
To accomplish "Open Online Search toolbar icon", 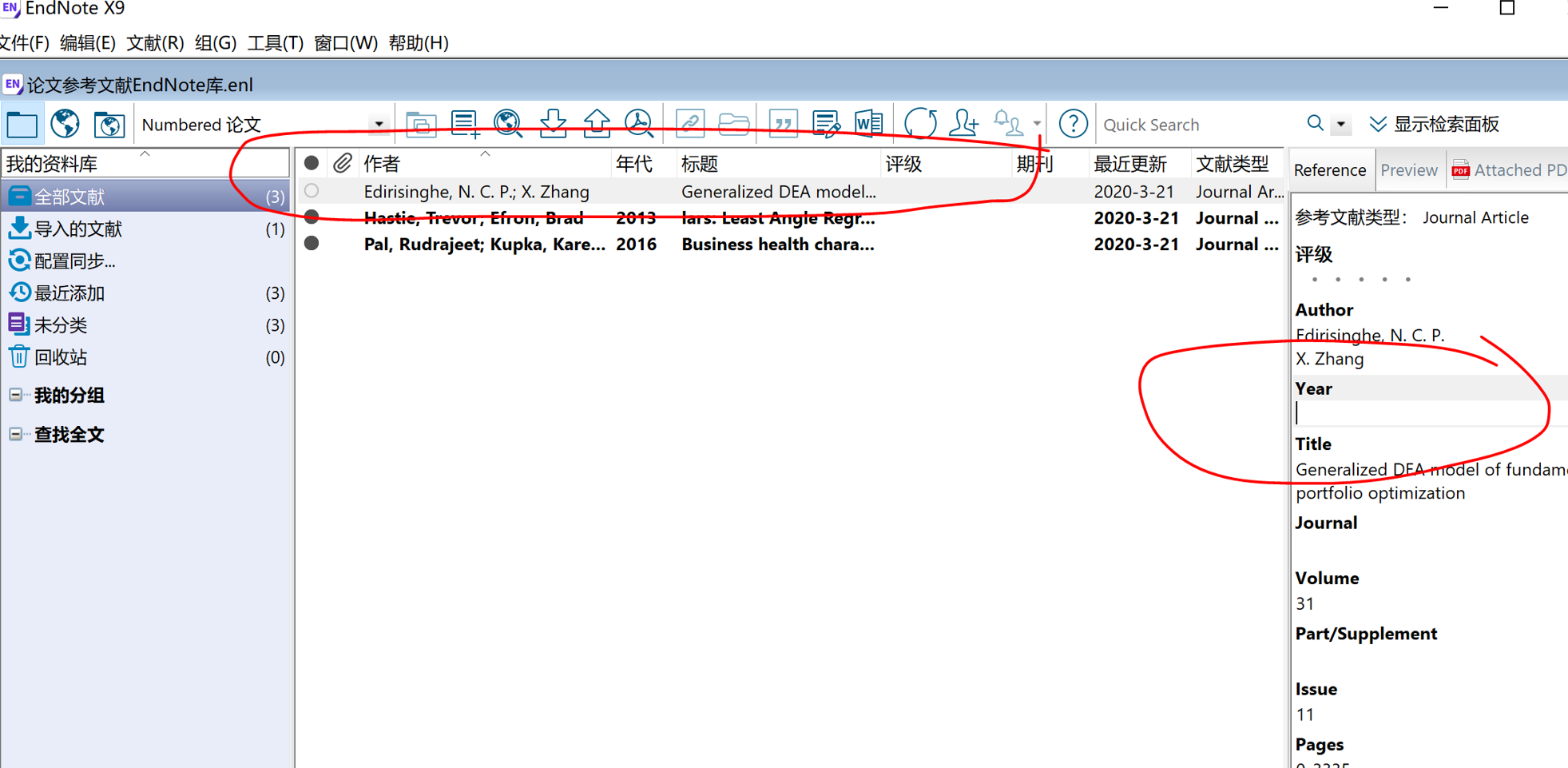I will click(x=507, y=124).
